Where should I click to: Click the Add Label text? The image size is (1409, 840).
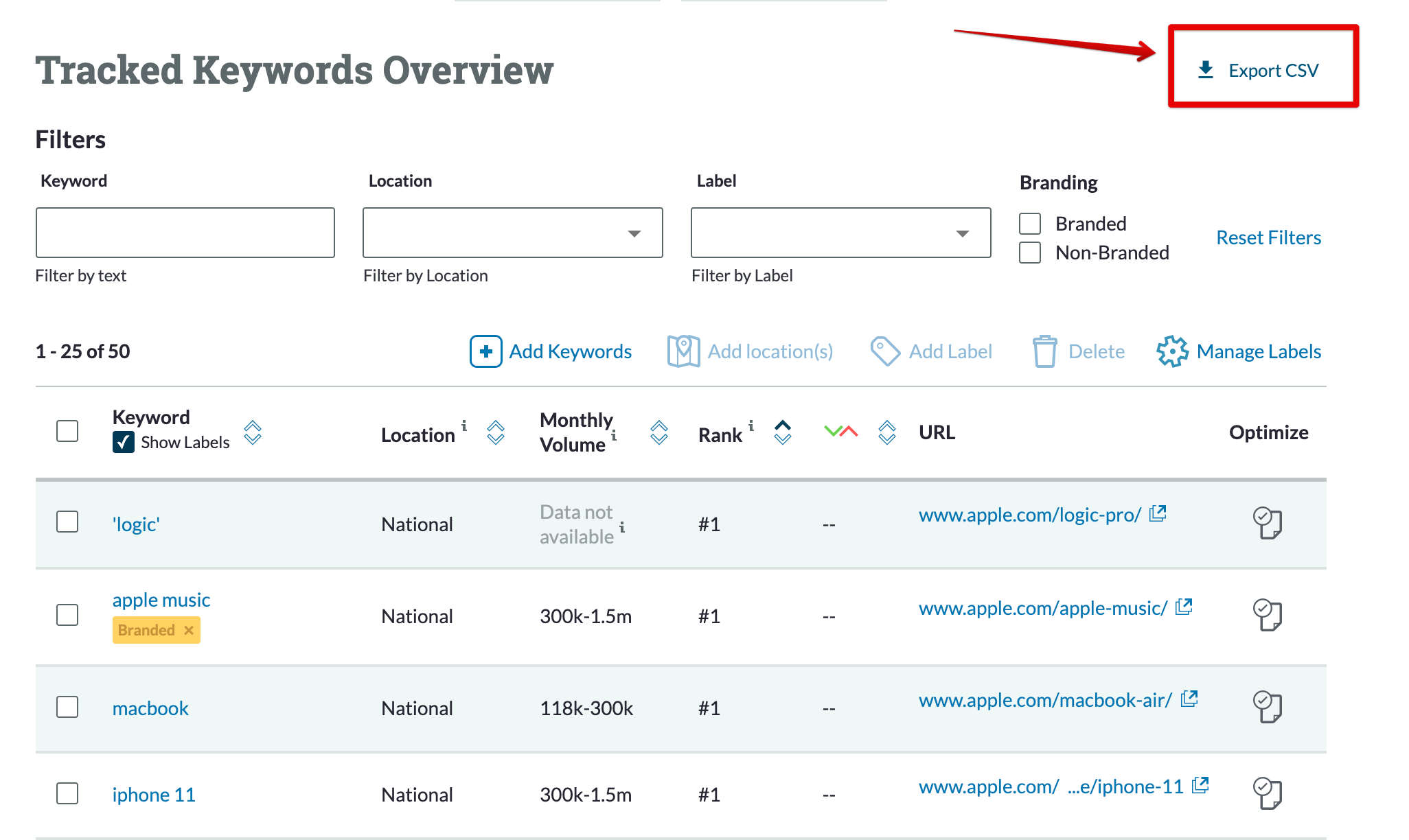[950, 351]
